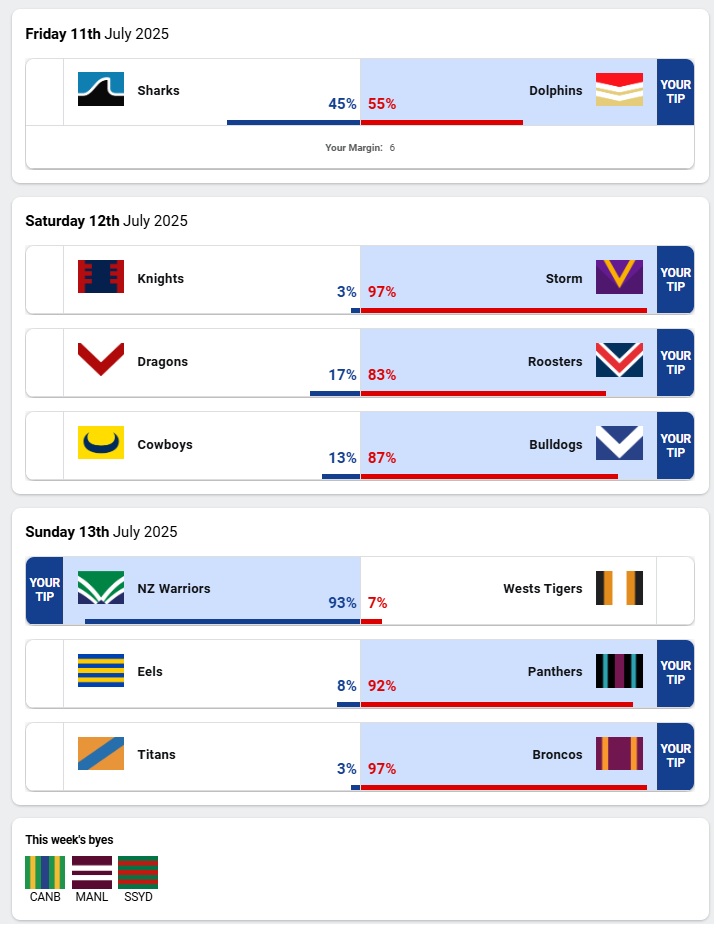Click the Storm team logo

tap(619, 277)
